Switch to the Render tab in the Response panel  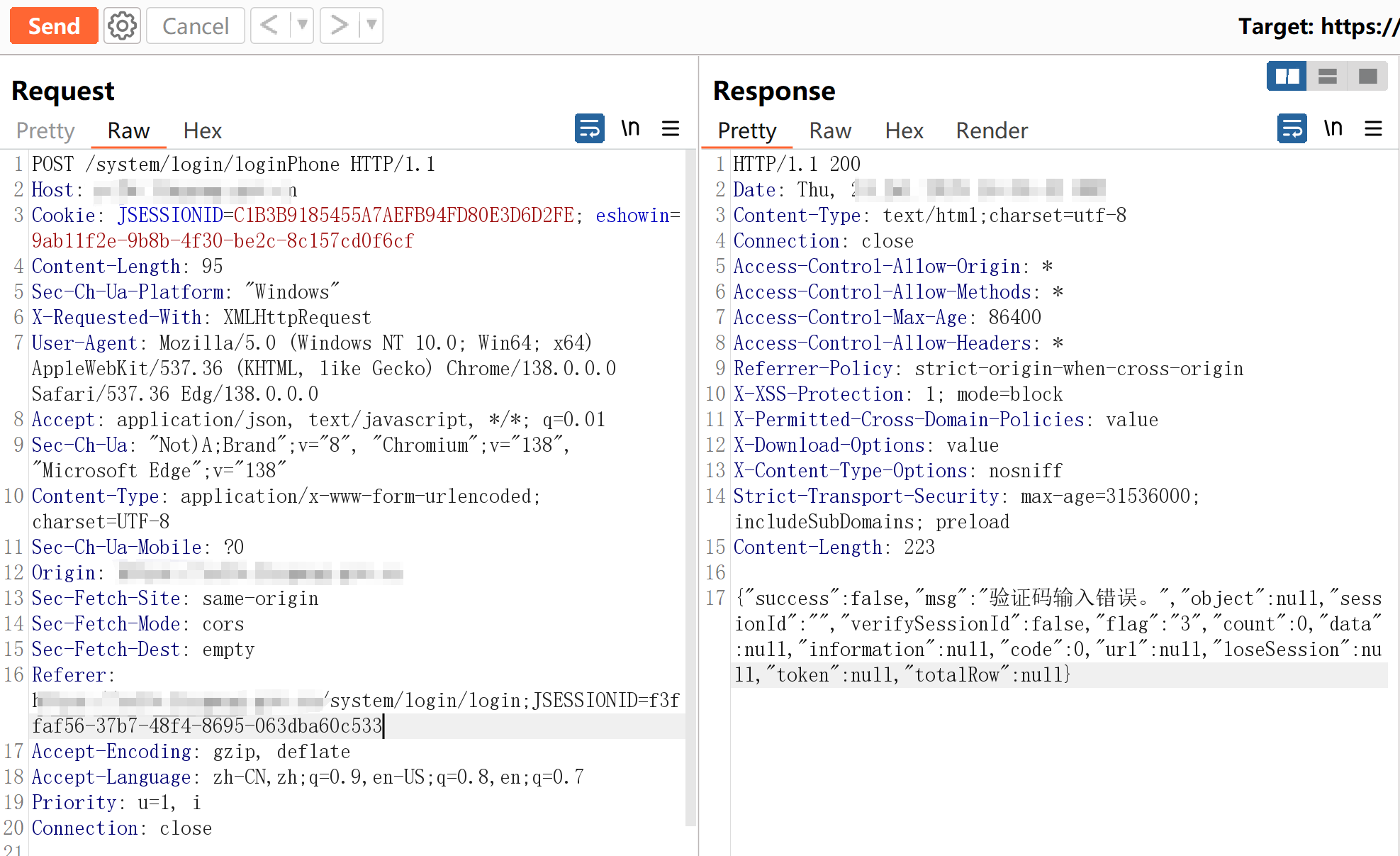(x=991, y=130)
